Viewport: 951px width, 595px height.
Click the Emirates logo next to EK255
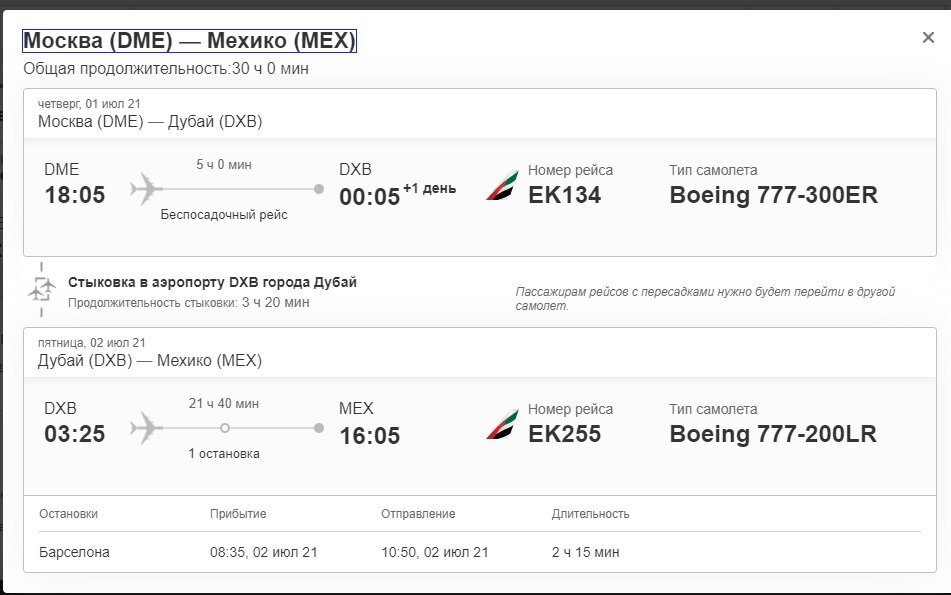tap(503, 425)
